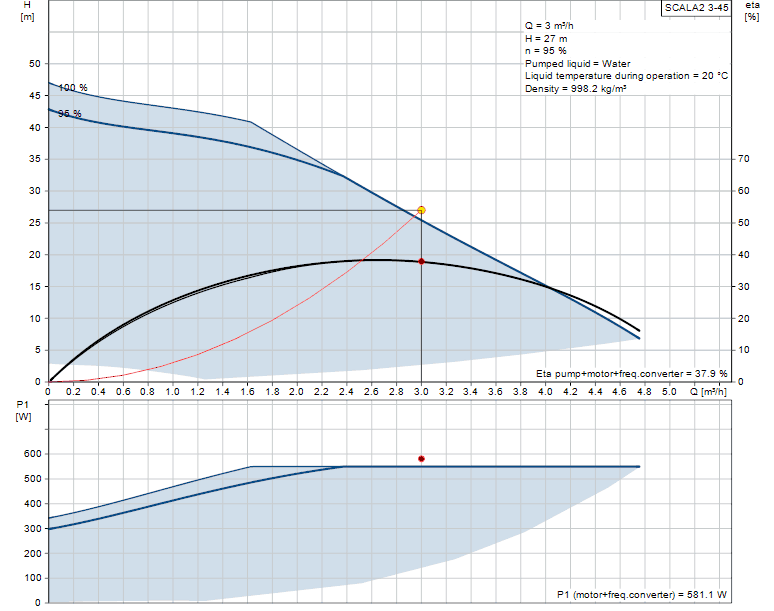This screenshot has height=611, width=774.
Task: Select the H = 27 m text
Action: pyautogui.click(x=547, y=37)
